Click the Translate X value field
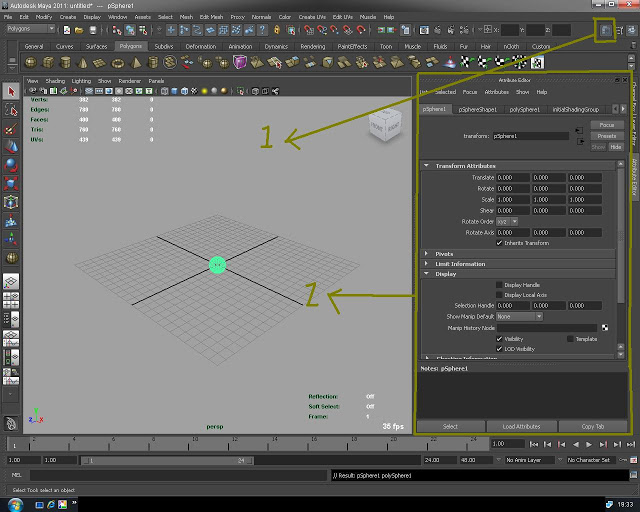 tap(513, 178)
